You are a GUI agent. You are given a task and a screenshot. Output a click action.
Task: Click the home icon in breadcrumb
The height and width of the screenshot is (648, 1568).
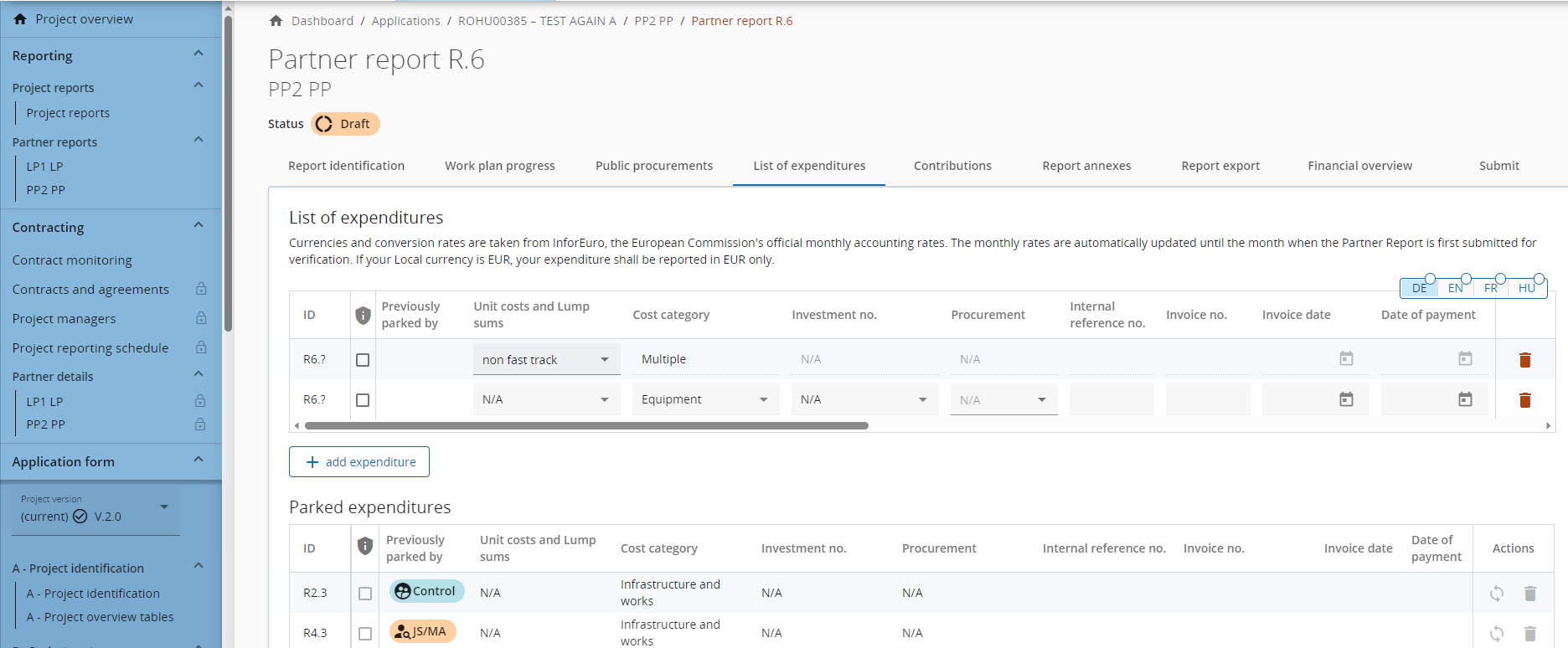click(x=276, y=21)
